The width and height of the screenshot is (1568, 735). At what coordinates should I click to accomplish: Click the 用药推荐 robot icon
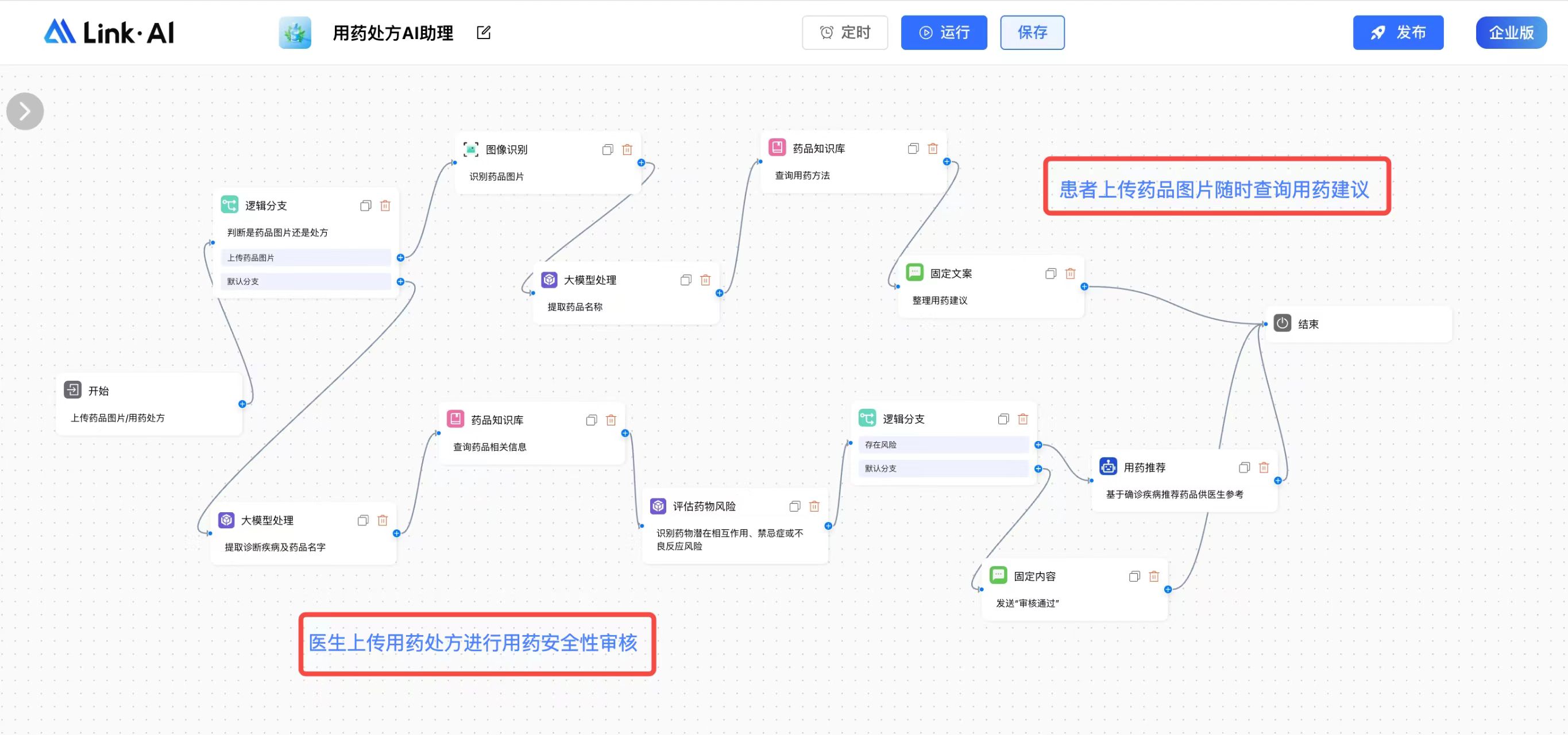(x=1108, y=467)
